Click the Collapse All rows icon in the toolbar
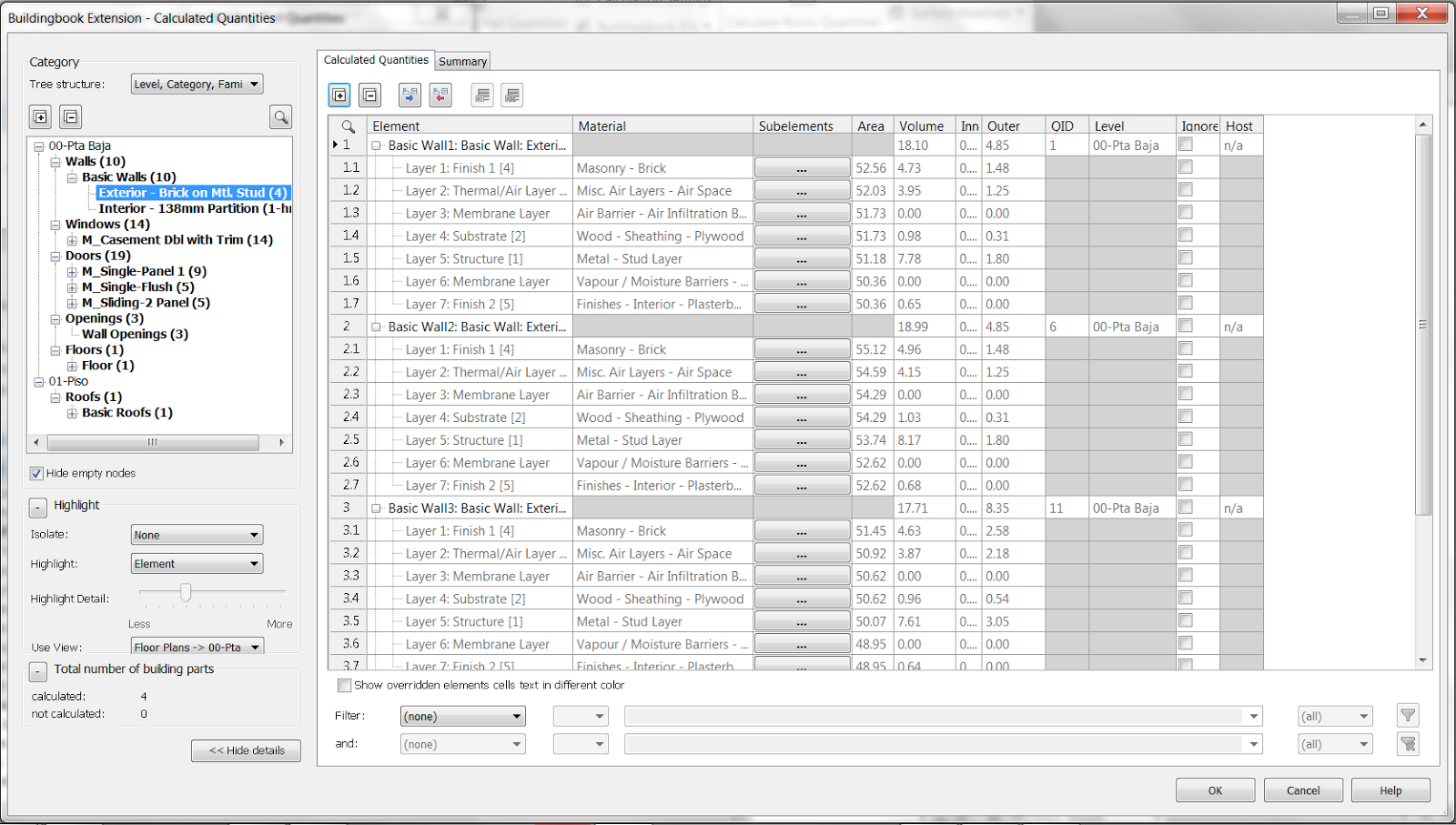This screenshot has height=825, width=1456. click(370, 95)
